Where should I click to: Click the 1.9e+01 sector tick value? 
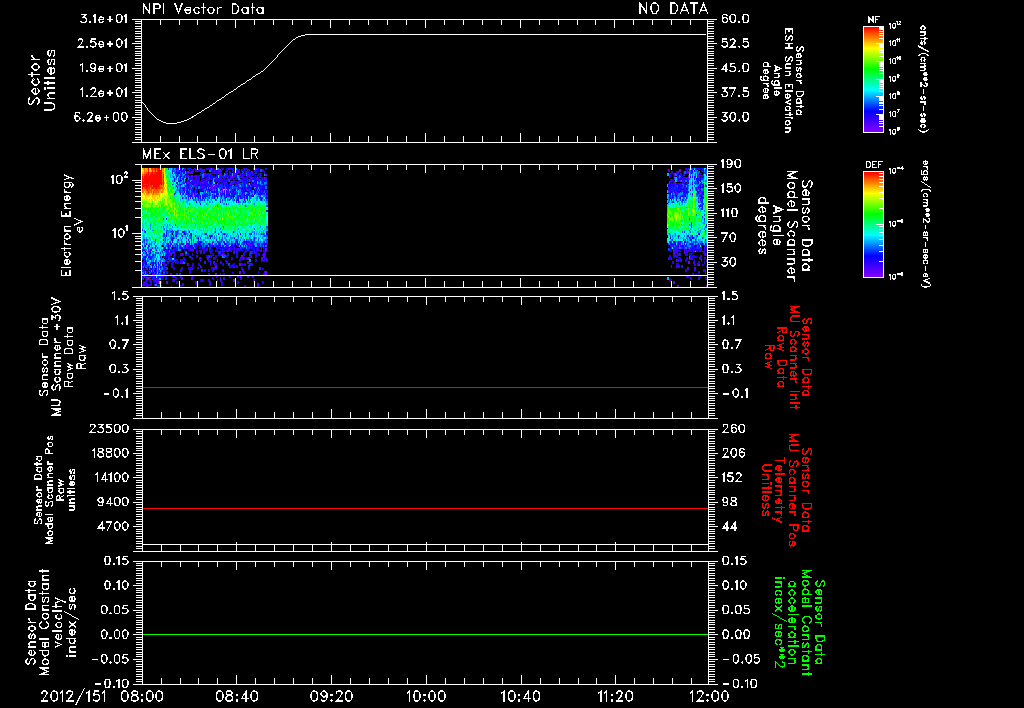tap(104, 68)
